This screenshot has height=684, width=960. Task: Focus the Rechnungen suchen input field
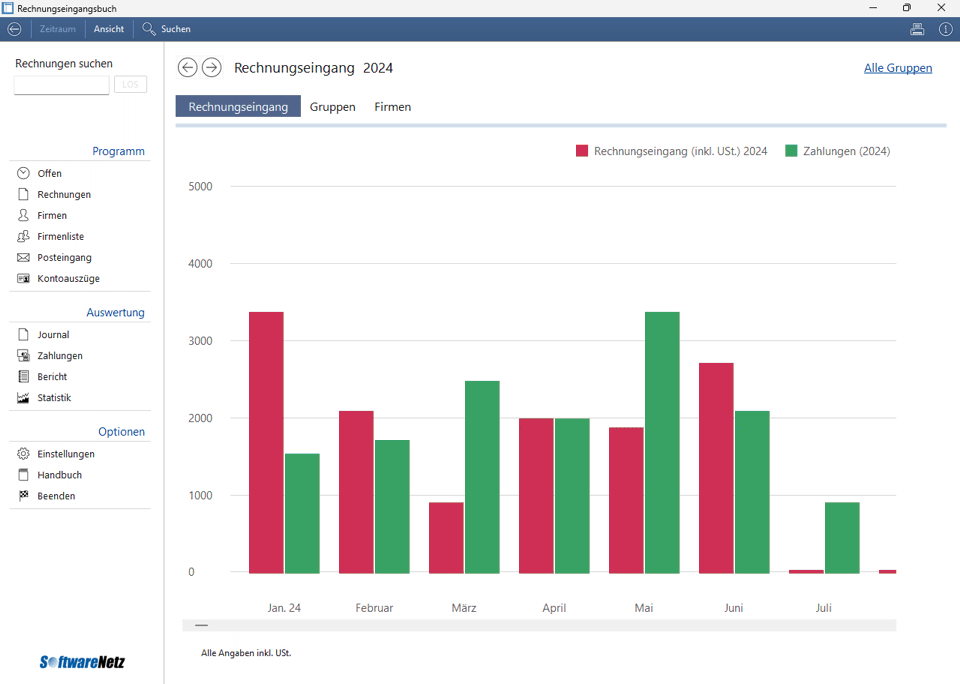pos(61,85)
